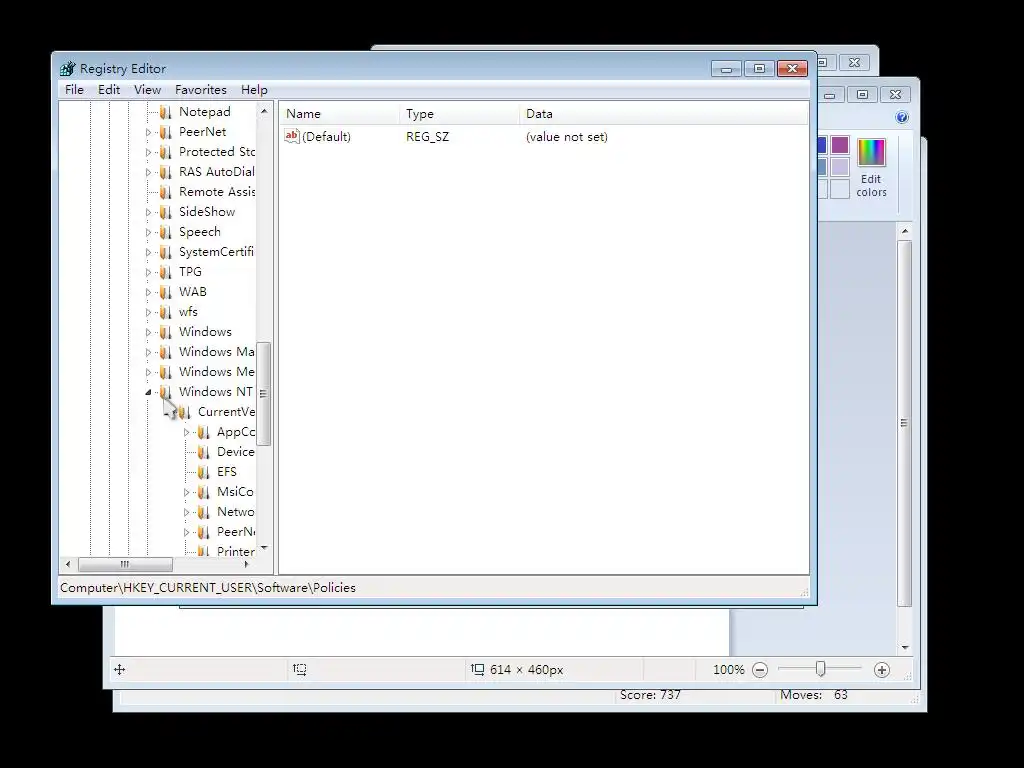
Task: Select the SystemCertificates folder icon
Action: tap(166, 252)
